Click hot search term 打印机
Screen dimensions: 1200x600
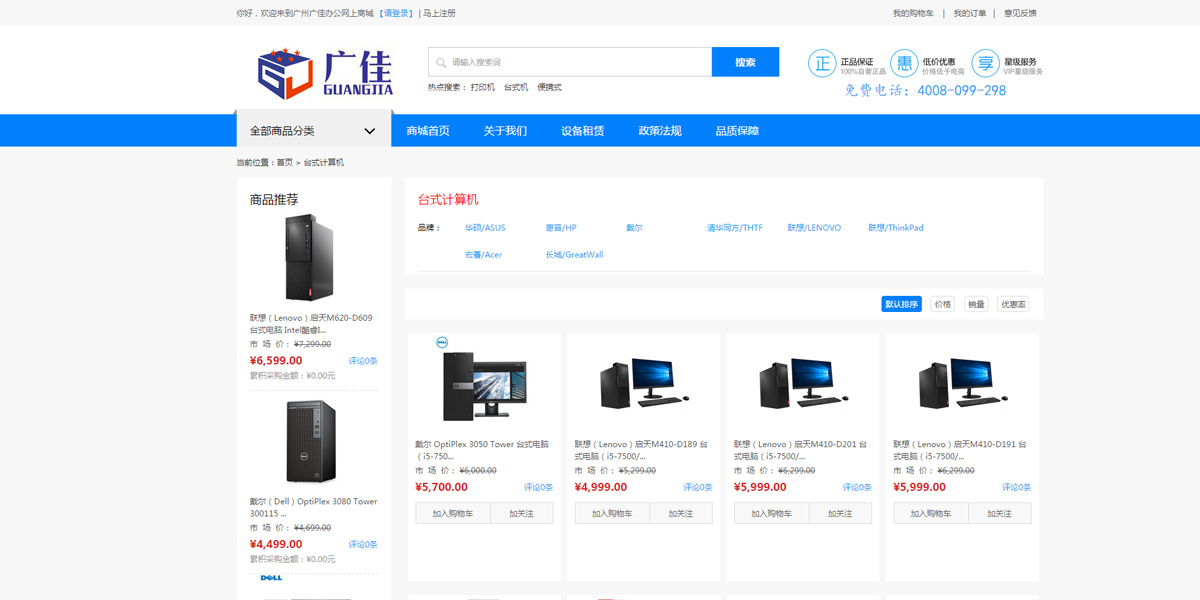(483, 87)
